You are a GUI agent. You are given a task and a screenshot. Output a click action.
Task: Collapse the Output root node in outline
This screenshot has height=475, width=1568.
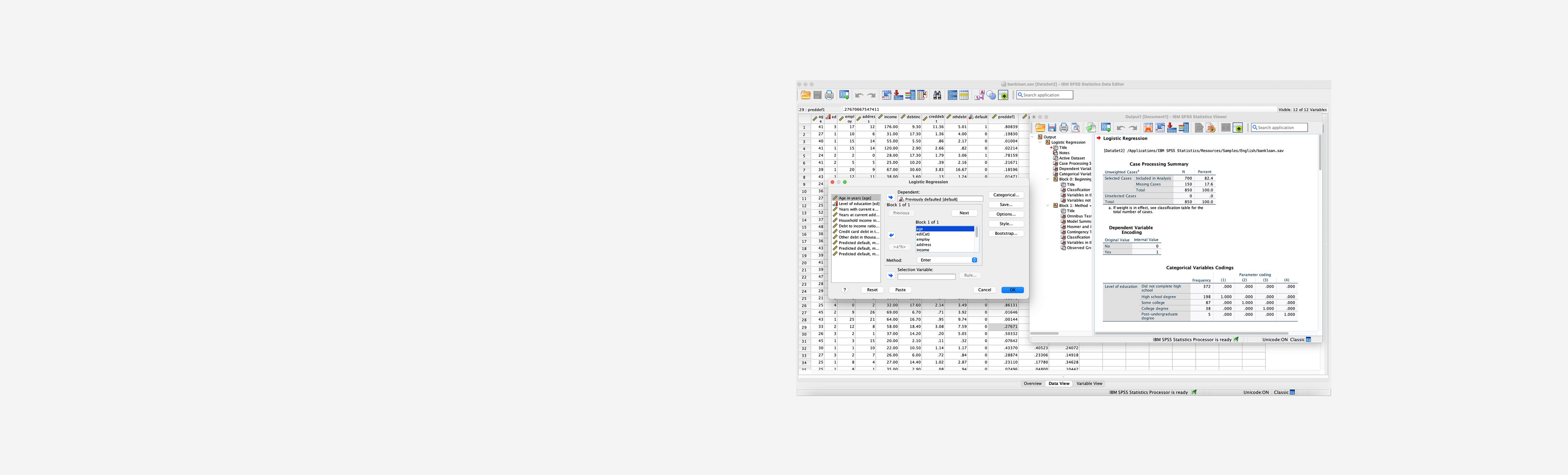pyautogui.click(x=1032, y=138)
